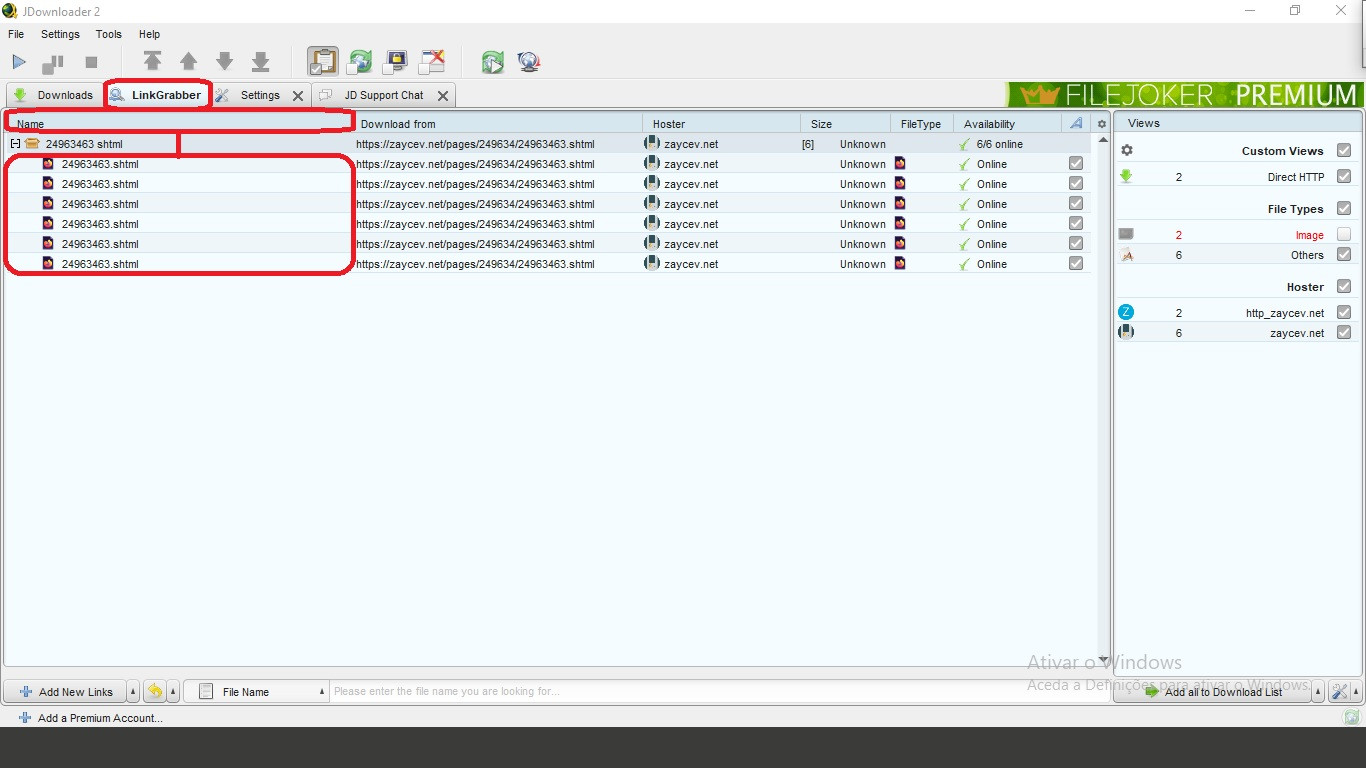Toggle the clipboard observer icon
Screen dimensions: 1366x768
(x=322, y=62)
